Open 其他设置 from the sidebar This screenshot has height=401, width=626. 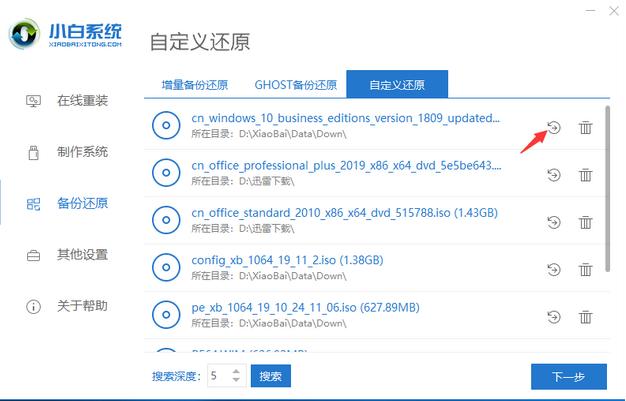pos(82,254)
